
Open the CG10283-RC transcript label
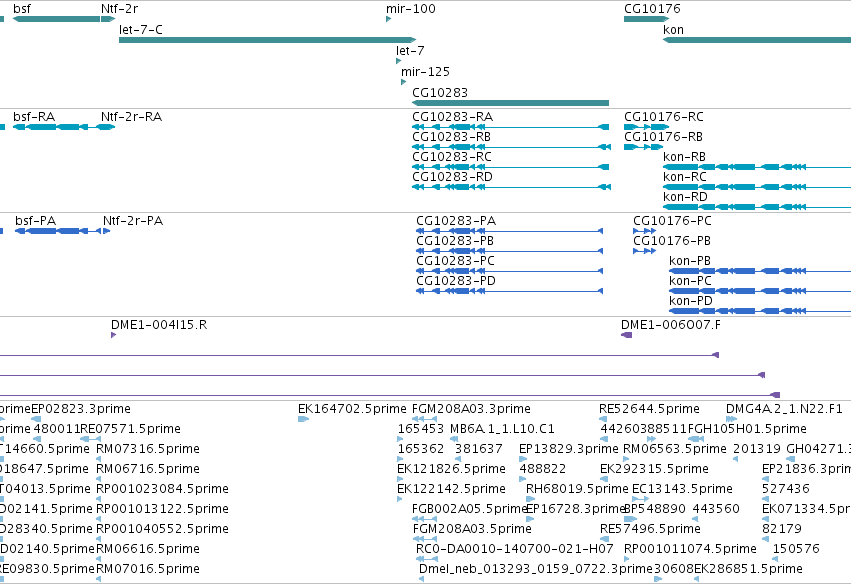click(452, 157)
